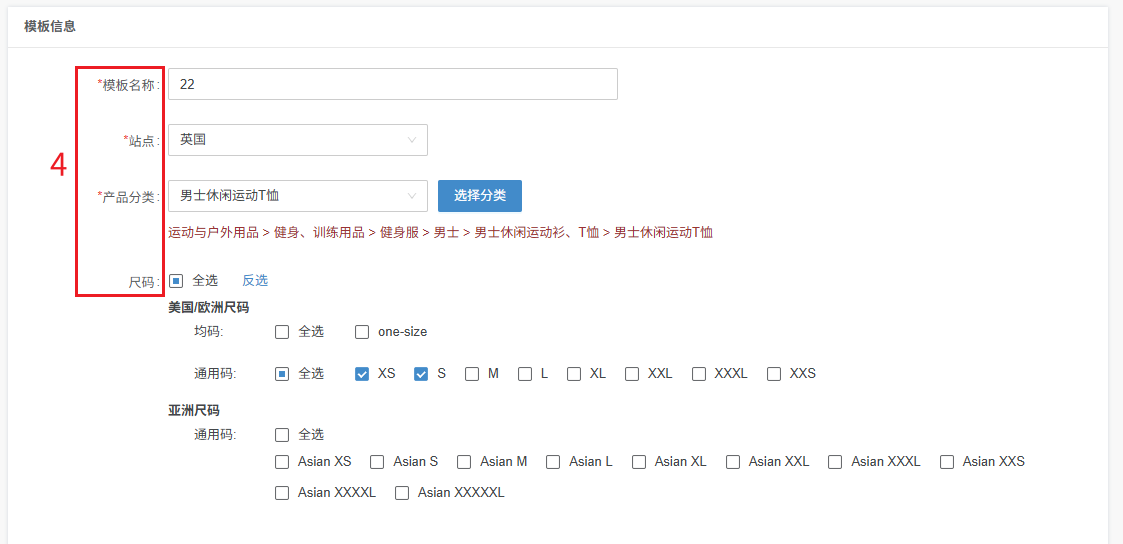Click the 选择分类 button
Screen dimensions: 1123x544
(479, 196)
